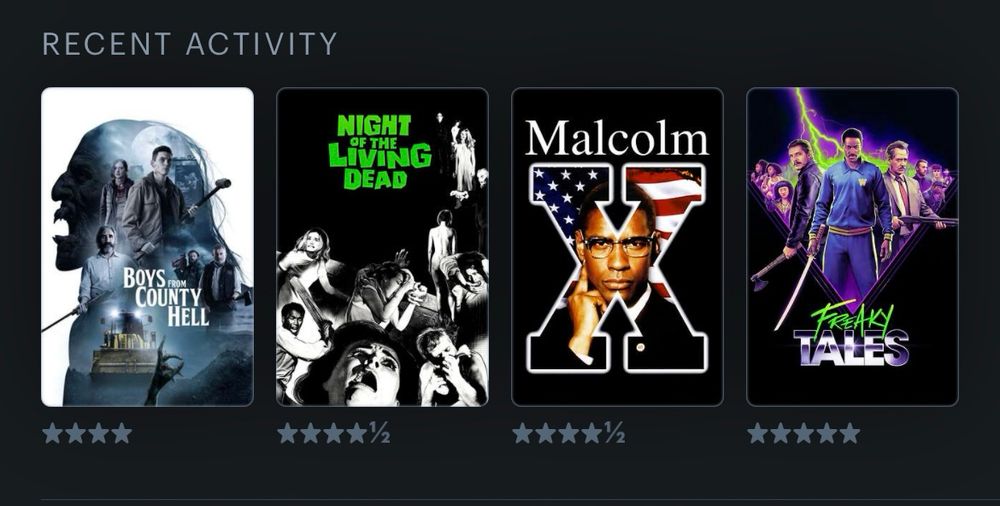Click the Freaky Tales logo text on poster
Image resolution: width=1000 pixels, height=506 pixels.
(851, 334)
